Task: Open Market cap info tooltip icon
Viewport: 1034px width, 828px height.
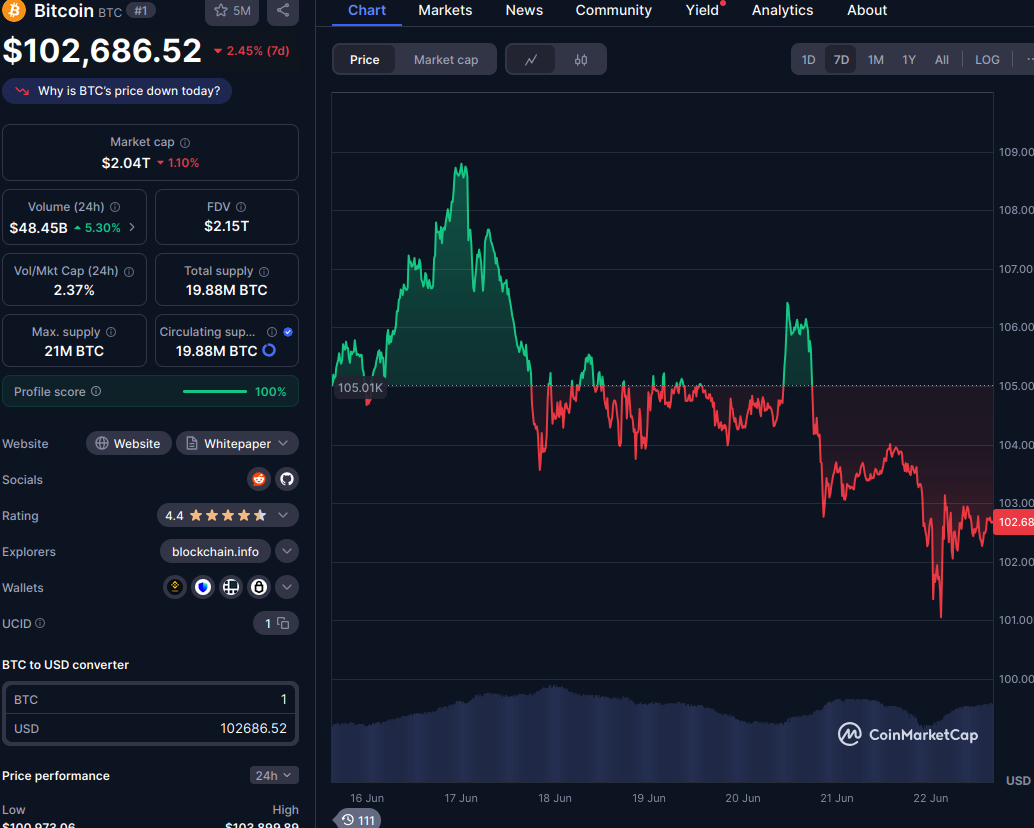Action: [x=185, y=142]
